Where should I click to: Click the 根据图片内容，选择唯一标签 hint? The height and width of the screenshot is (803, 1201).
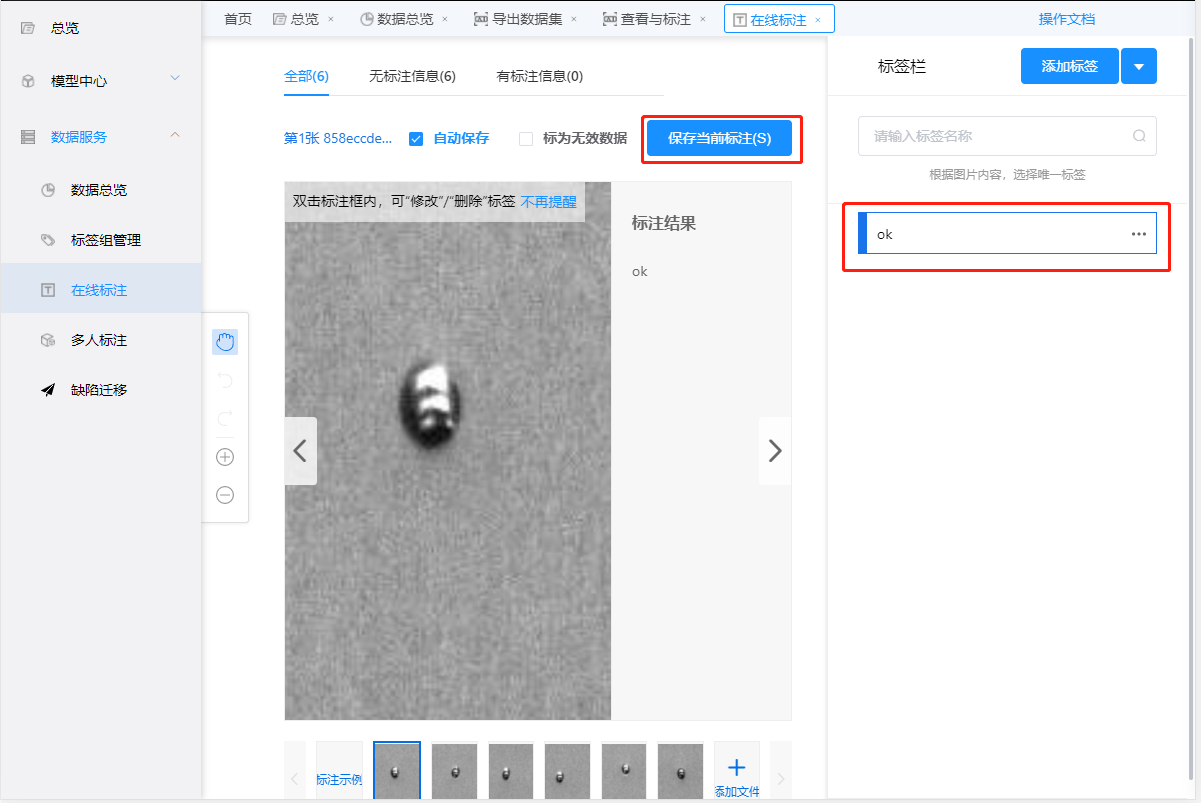[1007, 174]
